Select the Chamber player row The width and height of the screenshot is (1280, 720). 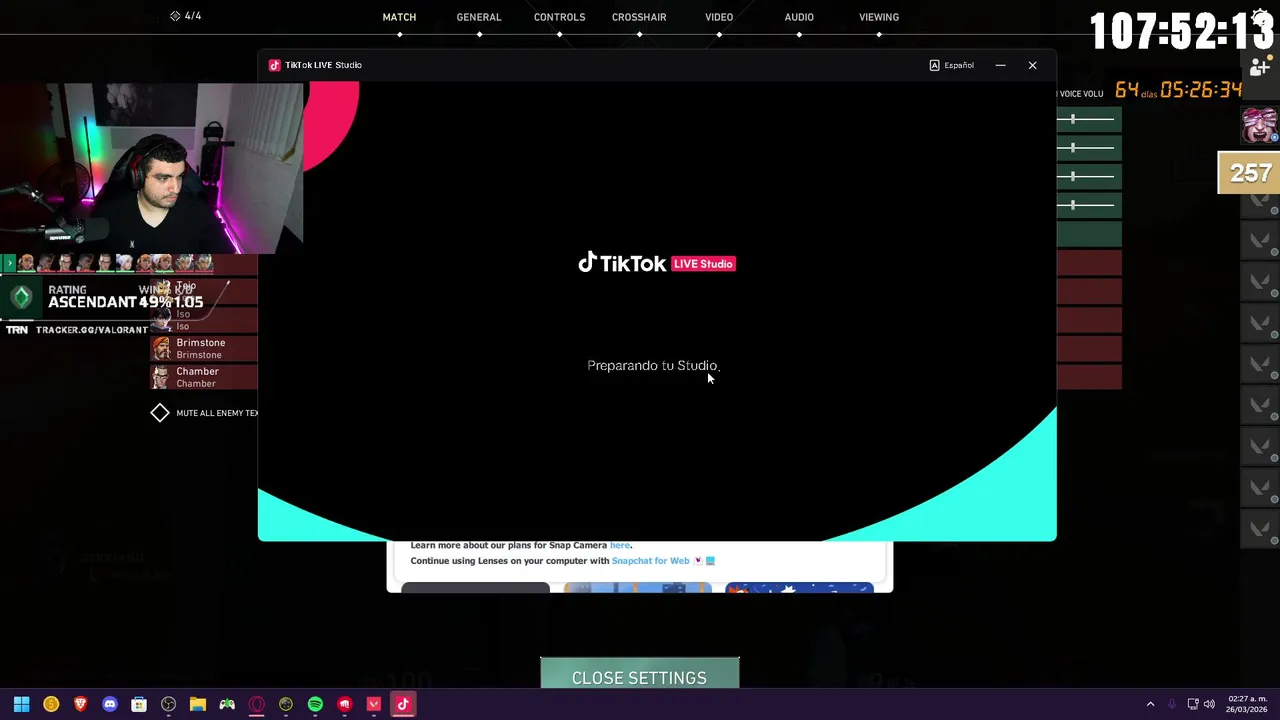[x=204, y=377]
